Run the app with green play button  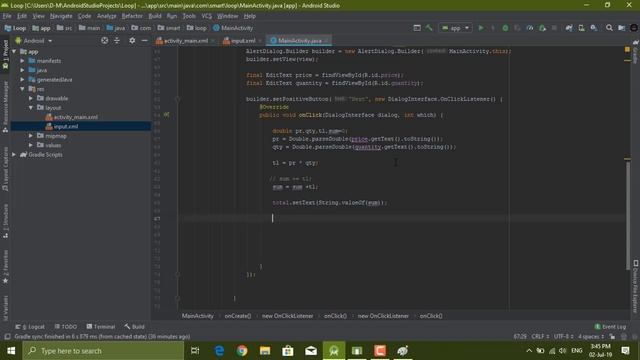[x=481, y=28]
